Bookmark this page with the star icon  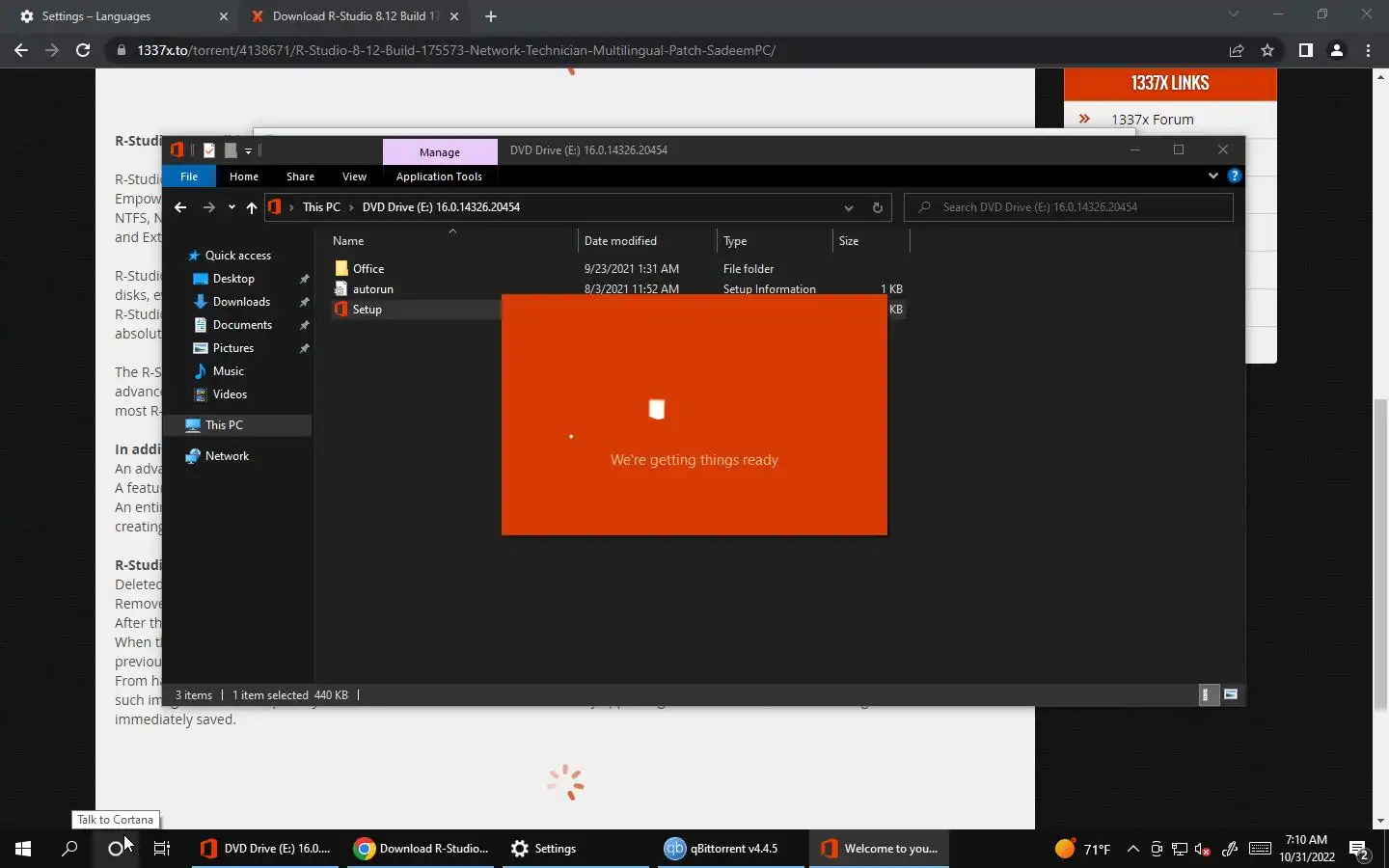(x=1267, y=50)
